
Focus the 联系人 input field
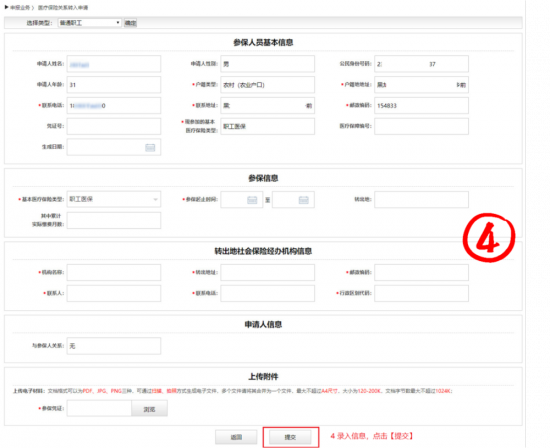(114, 293)
